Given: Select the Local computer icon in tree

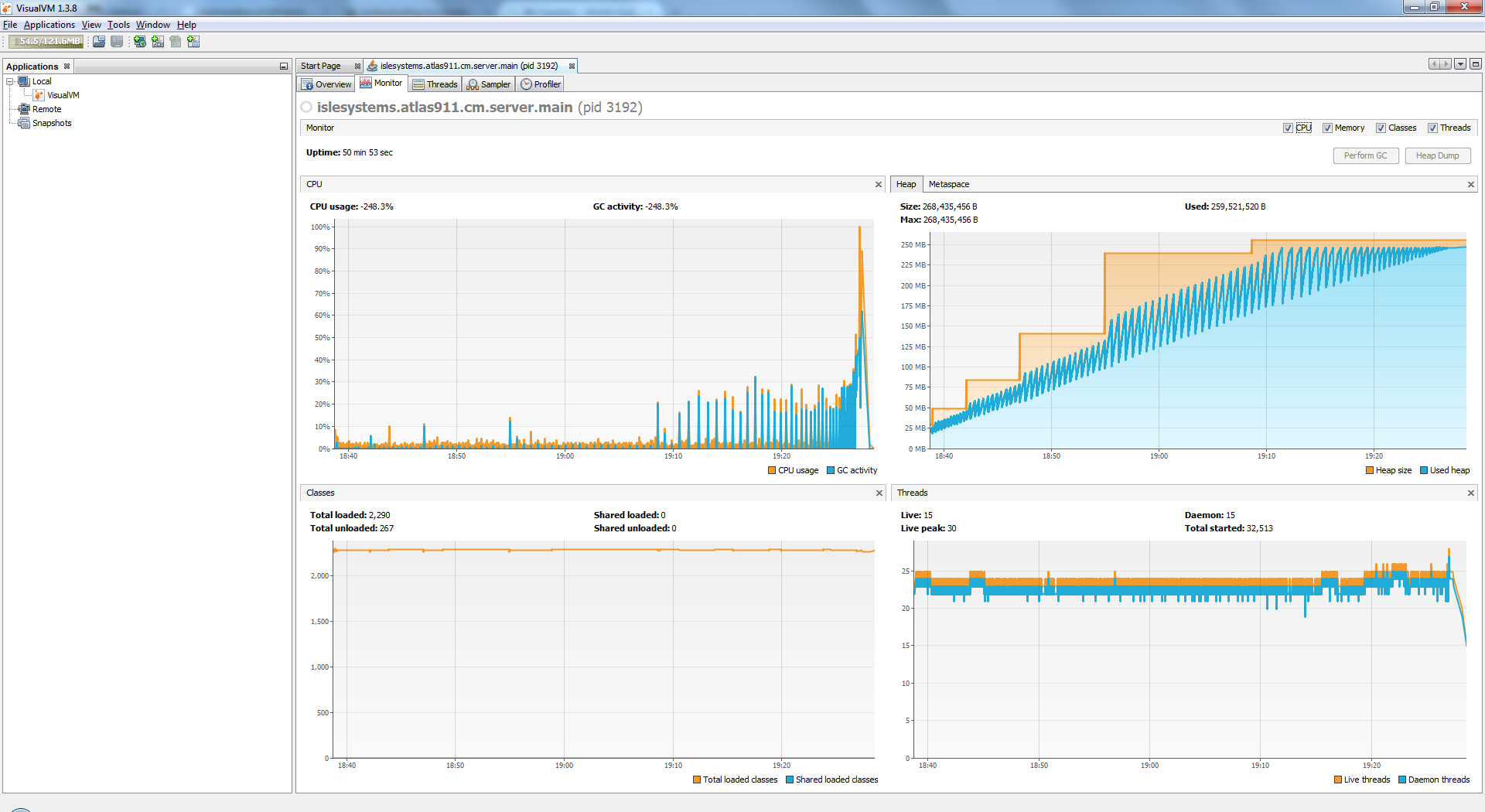Looking at the screenshot, I should pos(24,81).
